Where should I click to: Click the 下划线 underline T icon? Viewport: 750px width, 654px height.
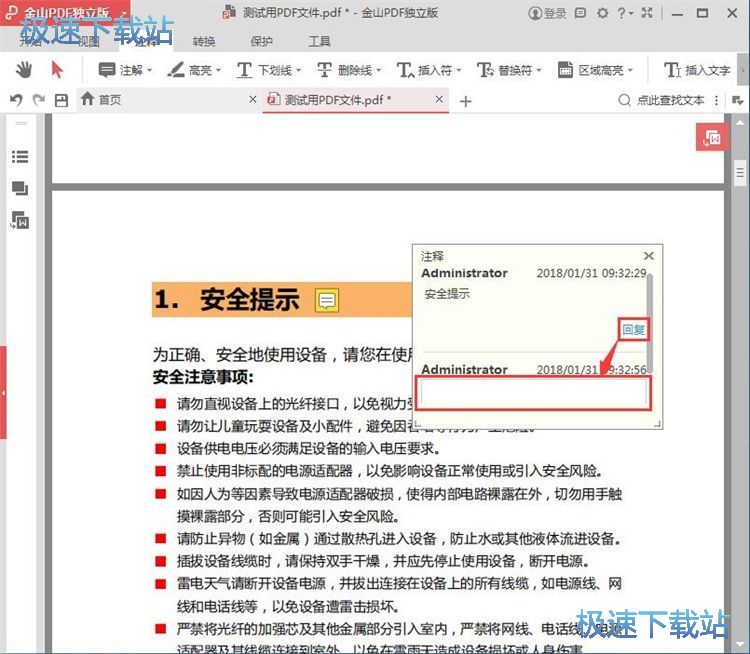(244, 70)
